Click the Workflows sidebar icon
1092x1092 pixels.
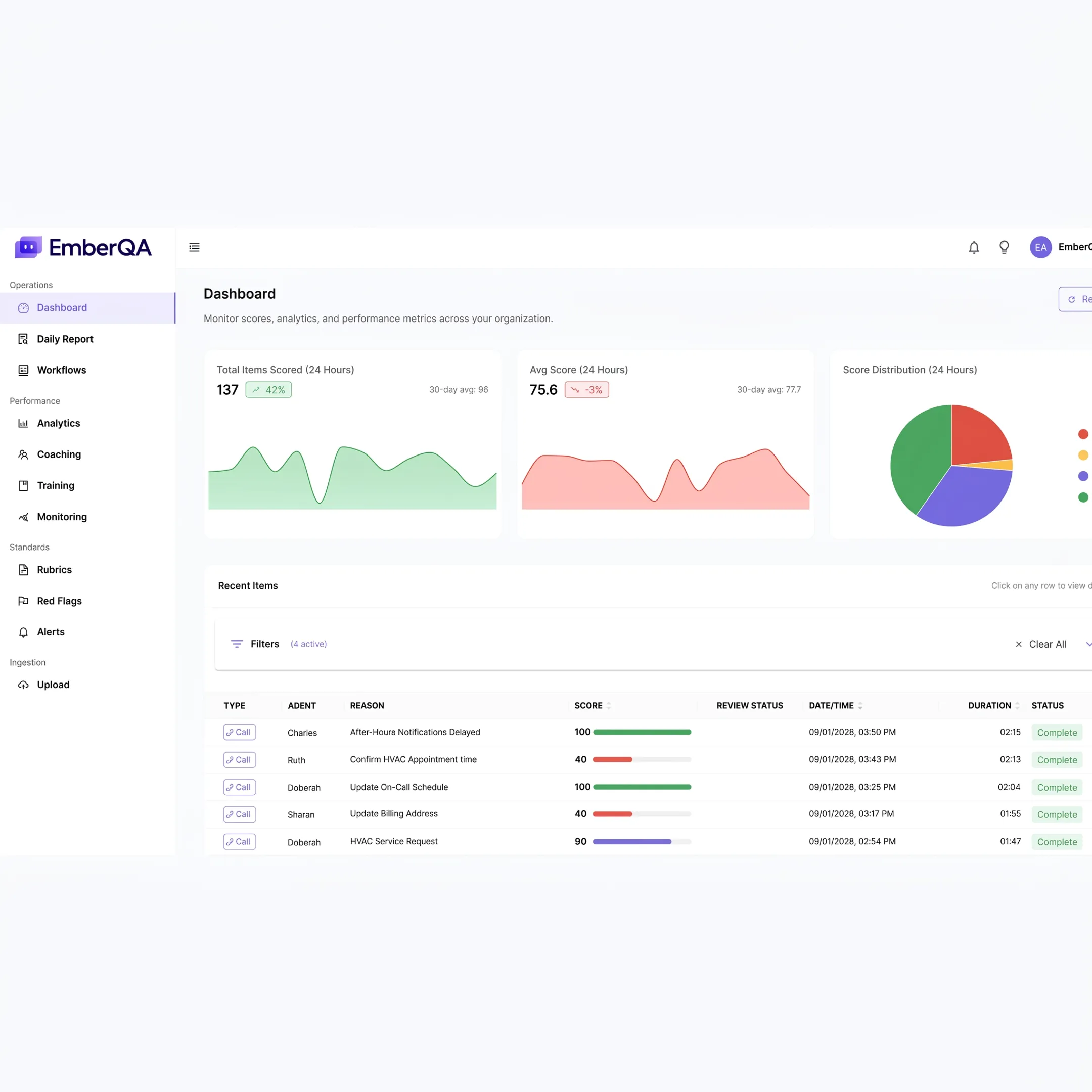(x=23, y=370)
